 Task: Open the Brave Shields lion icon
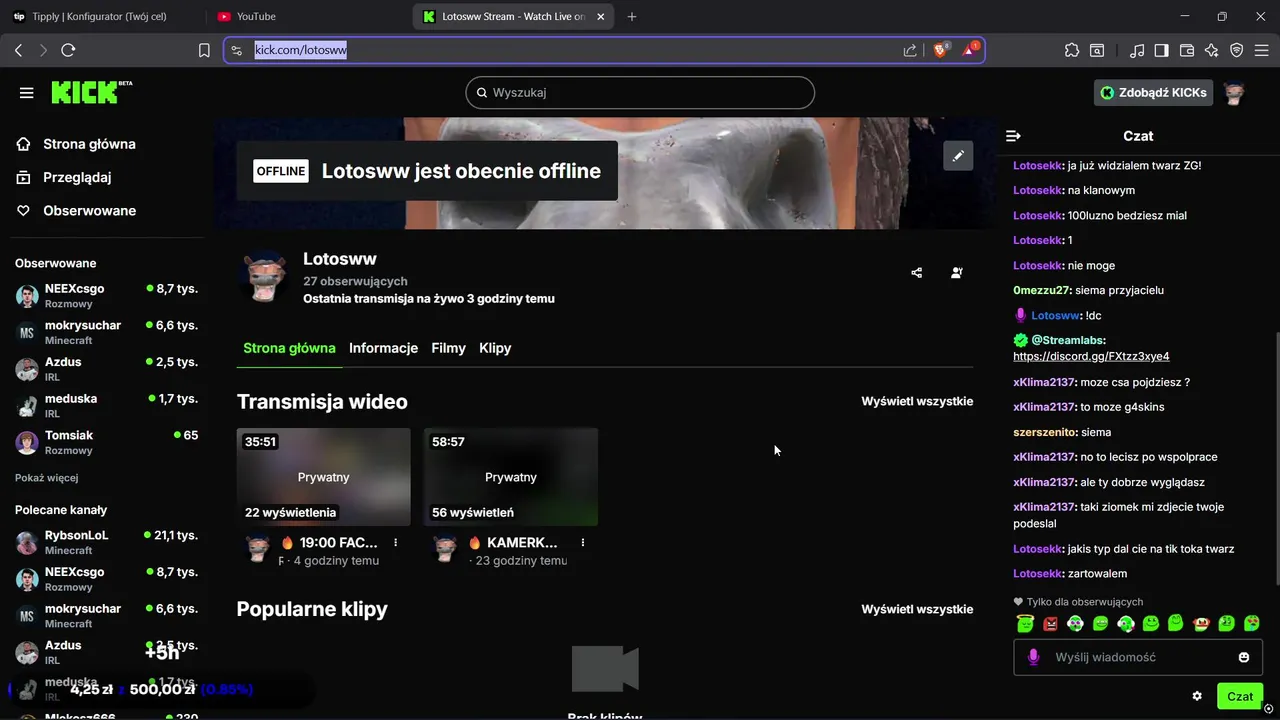(940, 50)
